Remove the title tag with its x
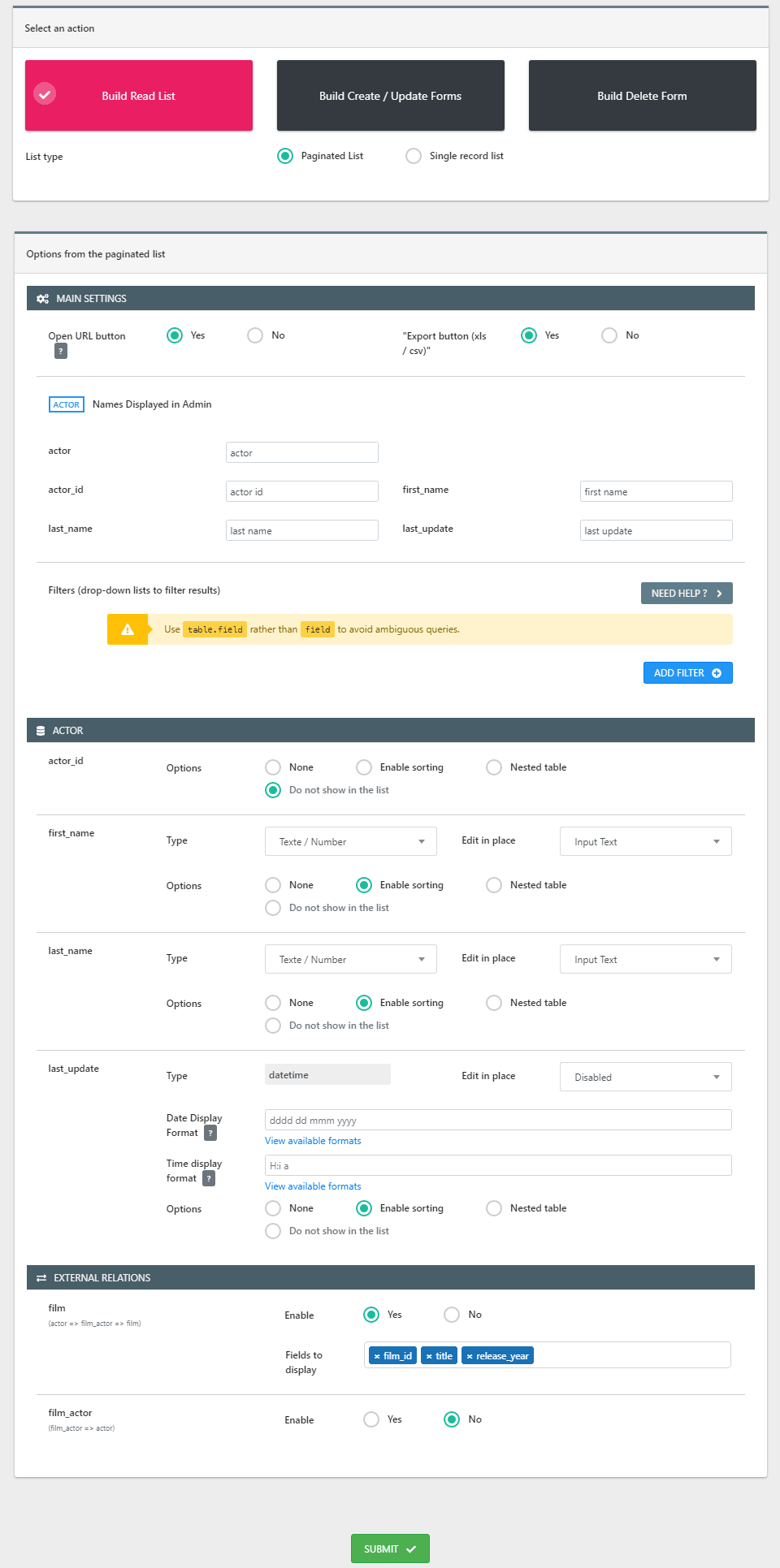This screenshot has width=780, height=1568. pyautogui.click(x=429, y=1356)
